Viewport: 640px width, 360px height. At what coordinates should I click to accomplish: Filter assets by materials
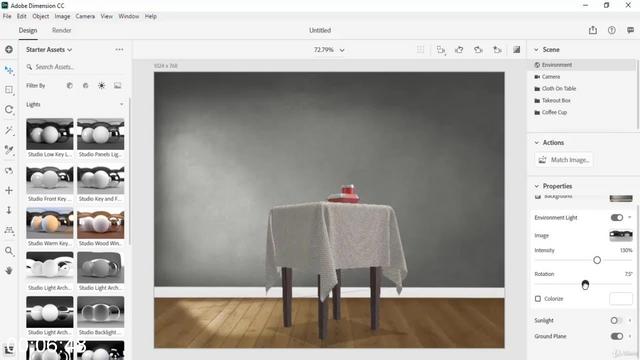click(85, 85)
